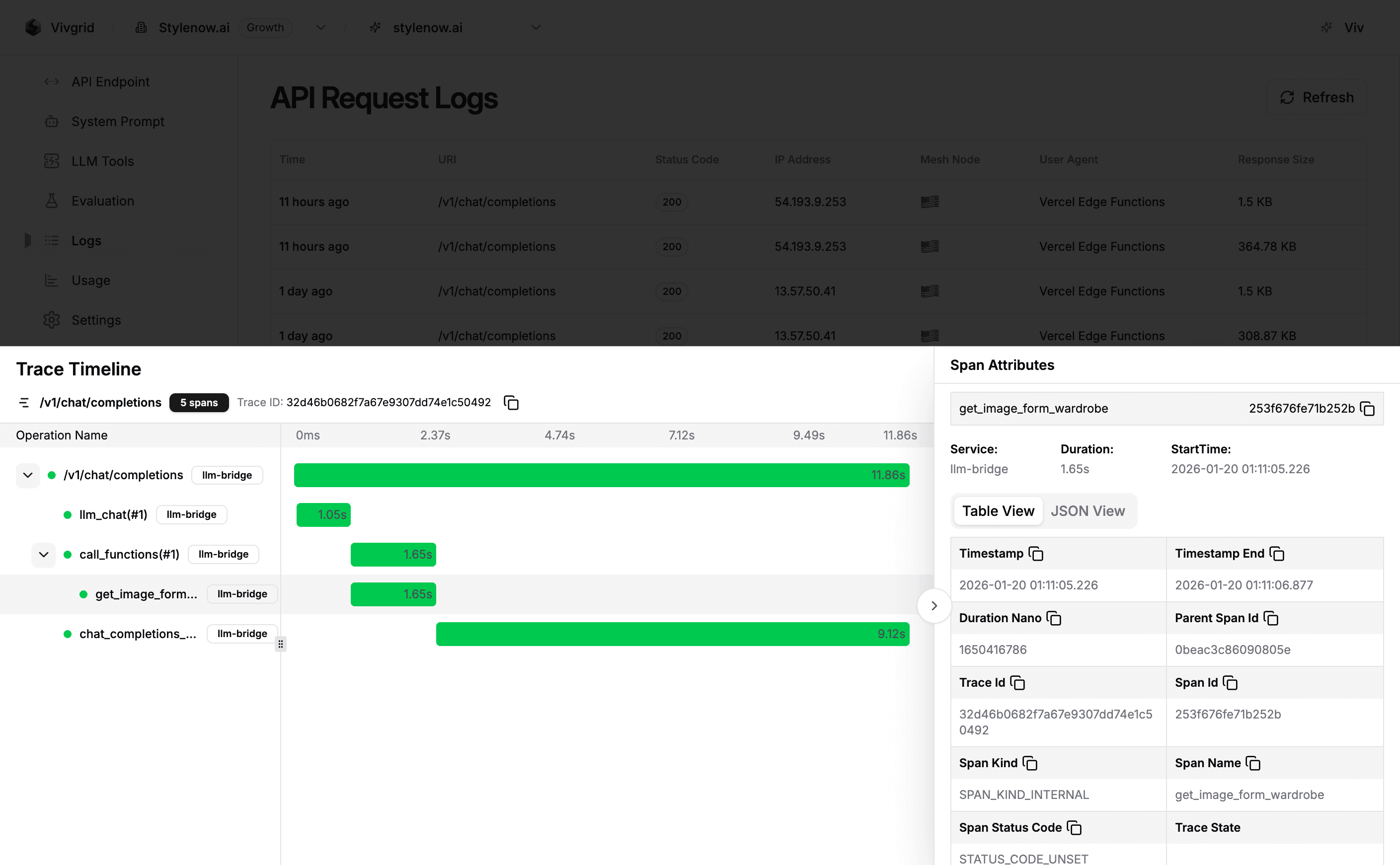The height and width of the screenshot is (865, 1400).
Task: Select LLM Tools in the sidebar
Action: click(x=102, y=161)
